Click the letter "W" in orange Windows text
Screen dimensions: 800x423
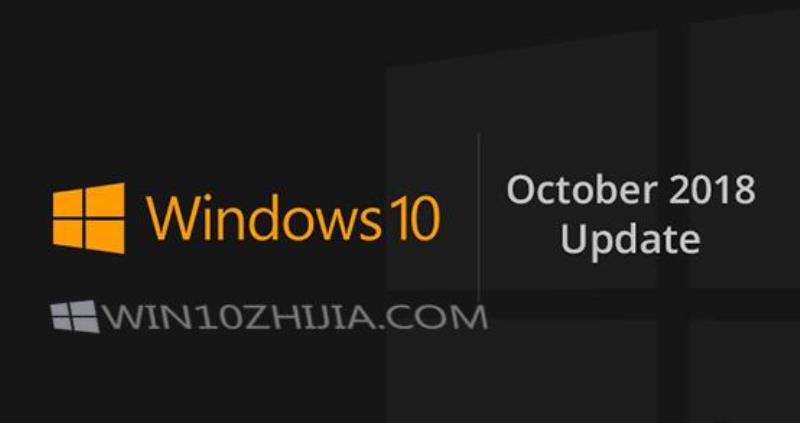[169, 218]
